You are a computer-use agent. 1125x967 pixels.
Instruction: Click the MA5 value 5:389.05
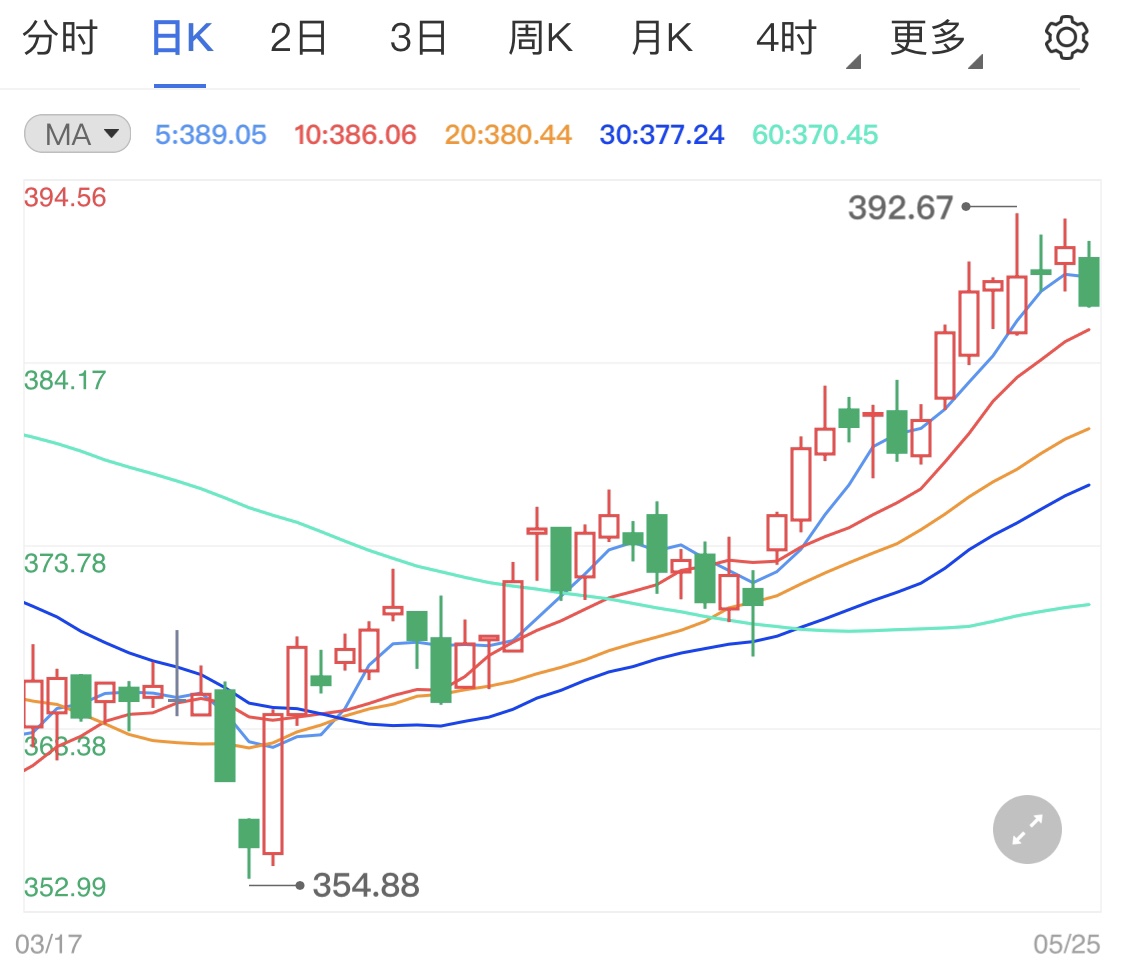point(211,135)
